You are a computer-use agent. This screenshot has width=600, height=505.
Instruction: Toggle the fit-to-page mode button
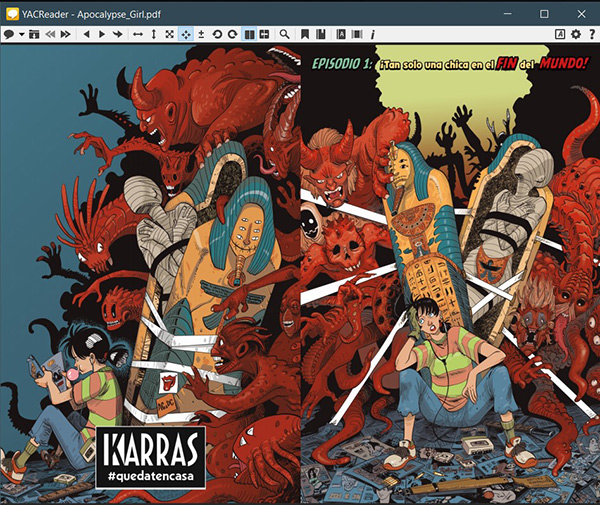click(x=185, y=34)
